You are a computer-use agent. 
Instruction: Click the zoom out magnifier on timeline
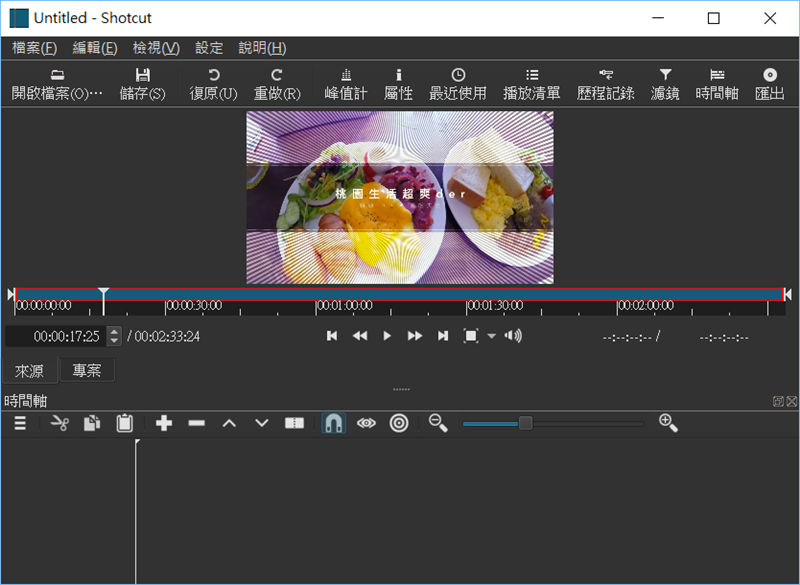tap(438, 423)
